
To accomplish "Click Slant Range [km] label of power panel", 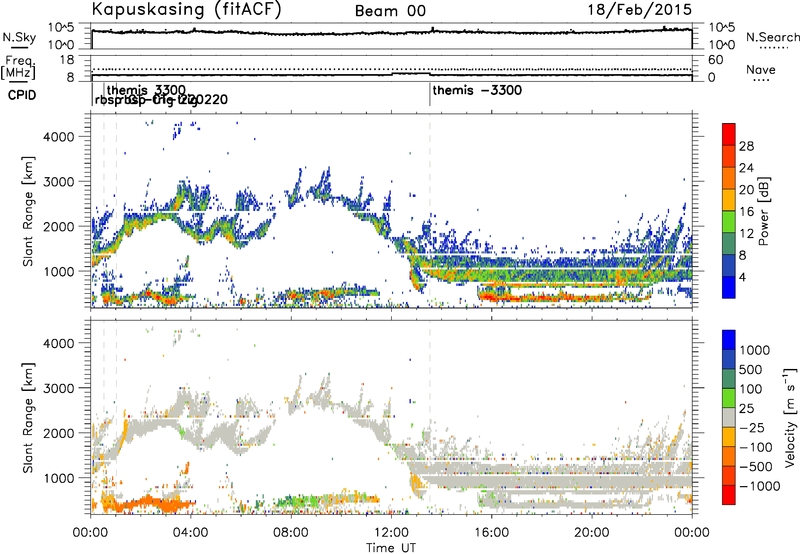I will (28, 211).
